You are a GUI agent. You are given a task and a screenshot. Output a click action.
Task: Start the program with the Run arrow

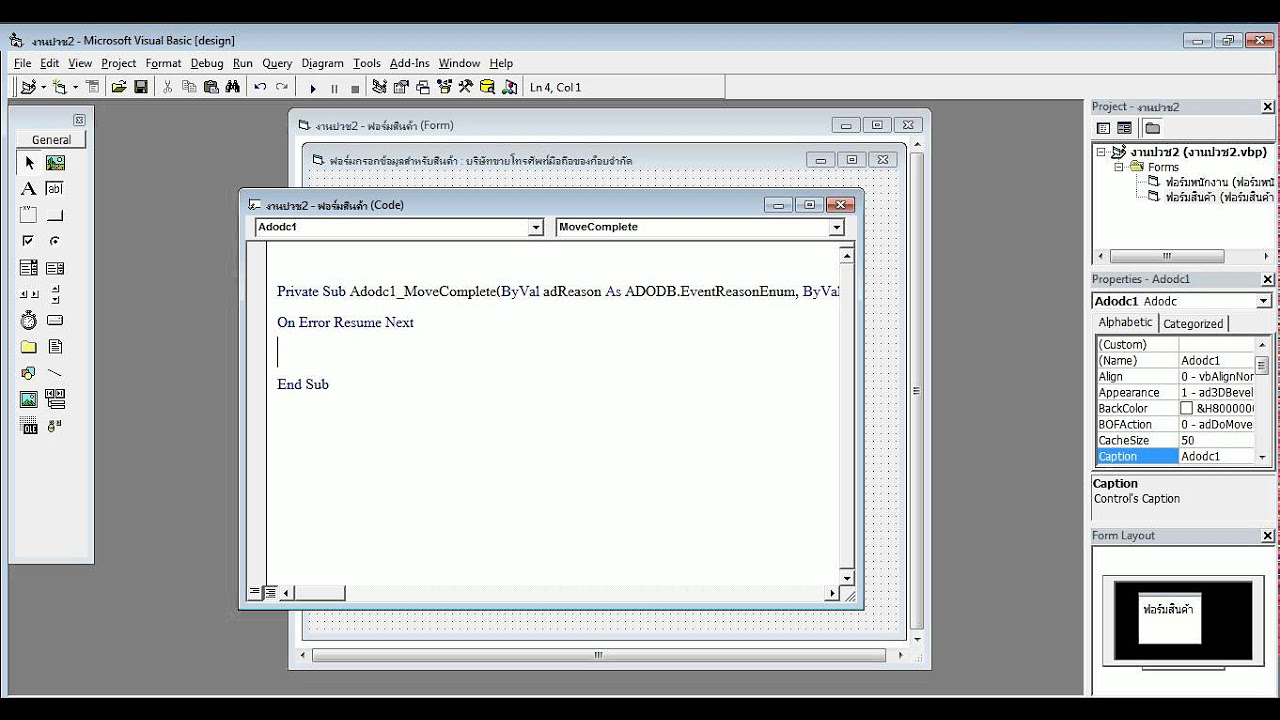tap(313, 88)
